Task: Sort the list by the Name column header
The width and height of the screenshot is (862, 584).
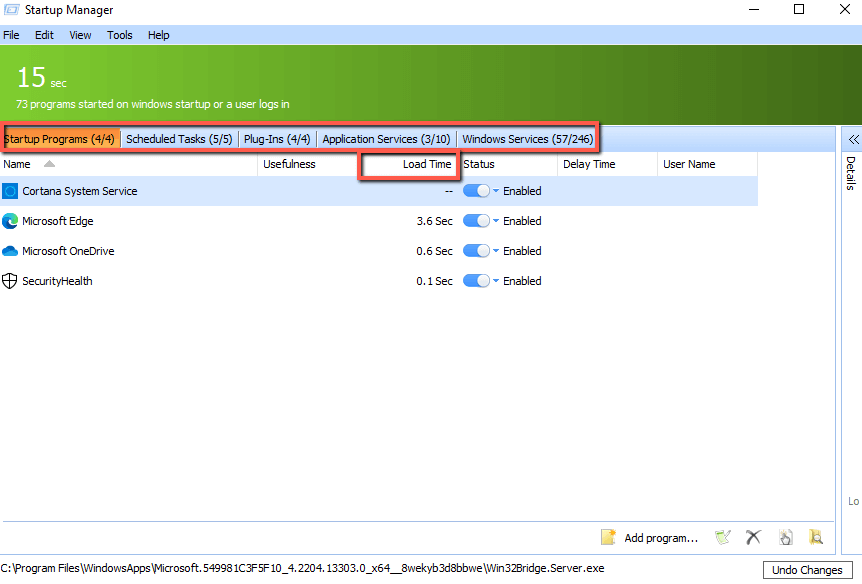Action: [x=129, y=164]
